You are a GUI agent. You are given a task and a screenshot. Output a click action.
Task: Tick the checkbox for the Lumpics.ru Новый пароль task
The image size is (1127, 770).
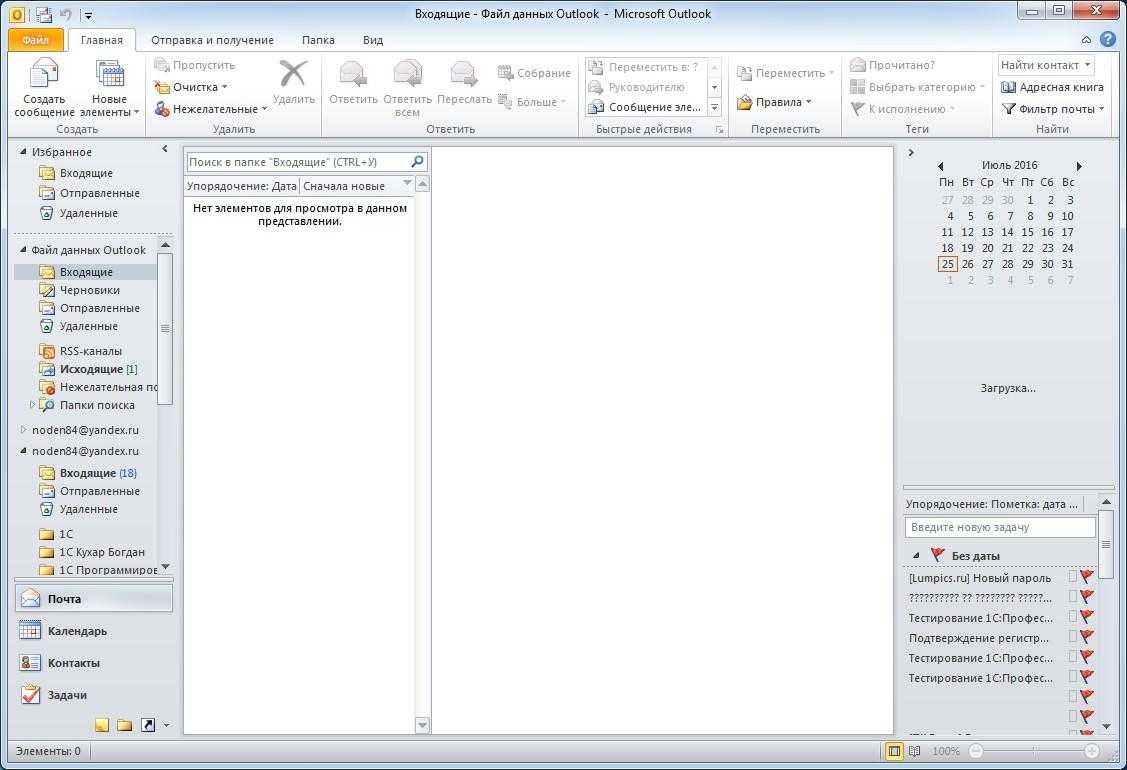click(x=1073, y=577)
